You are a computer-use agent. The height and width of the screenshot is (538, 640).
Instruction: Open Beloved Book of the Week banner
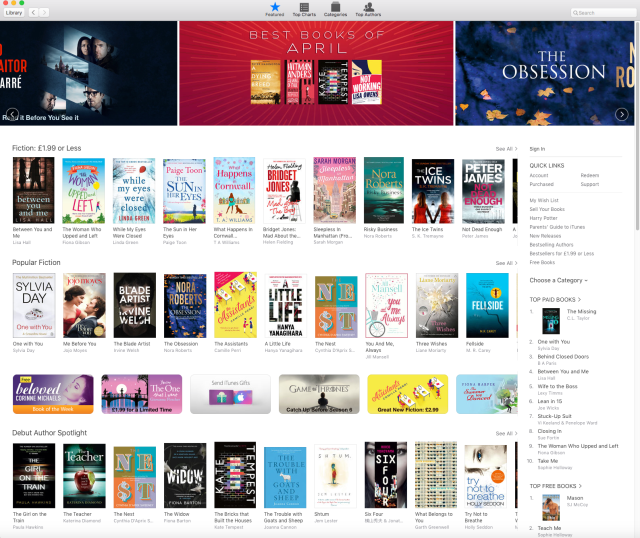[53, 394]
